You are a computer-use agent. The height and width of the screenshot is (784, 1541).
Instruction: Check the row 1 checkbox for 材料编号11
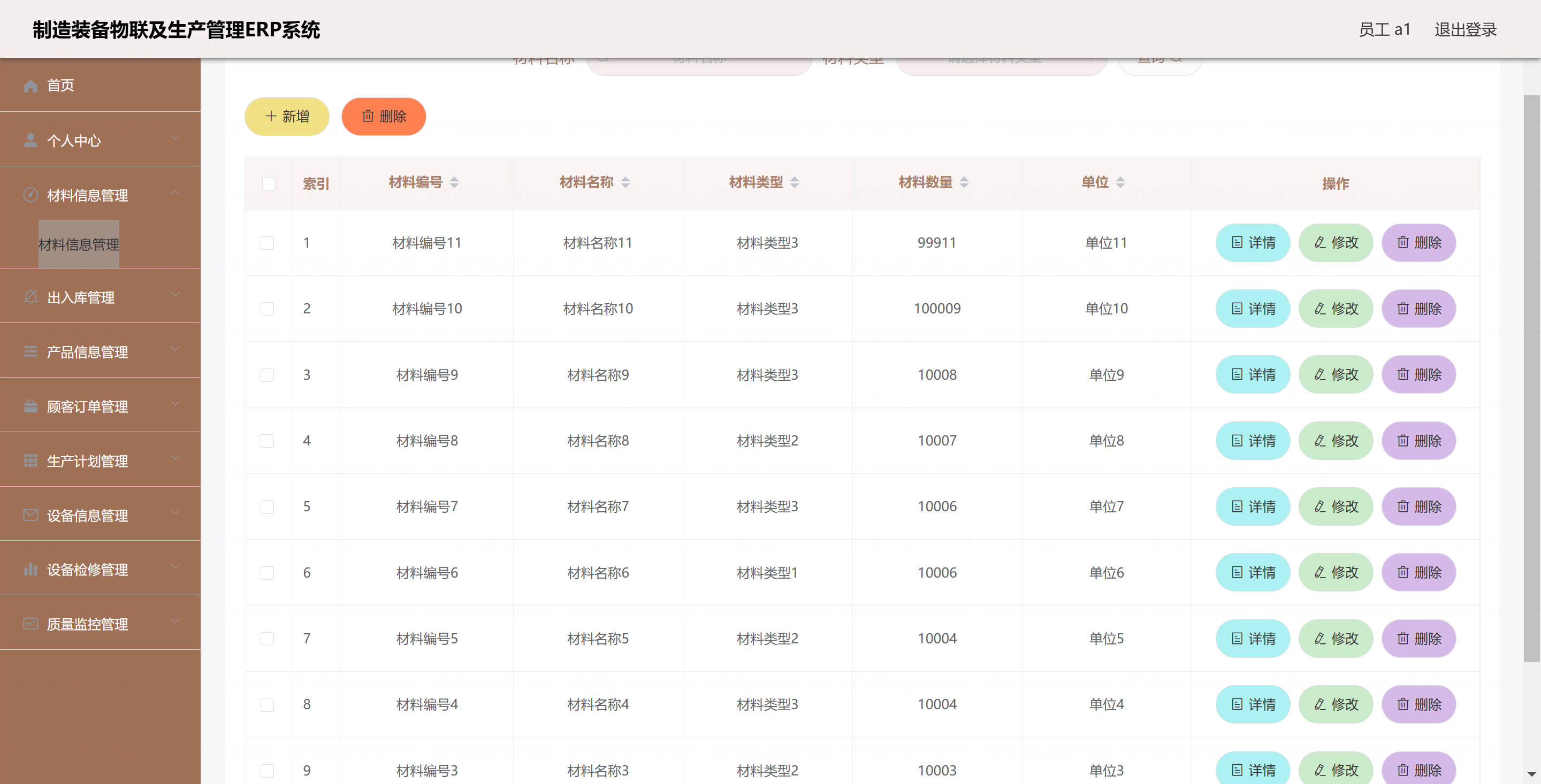pyautogui.click(x=268, y=243)
